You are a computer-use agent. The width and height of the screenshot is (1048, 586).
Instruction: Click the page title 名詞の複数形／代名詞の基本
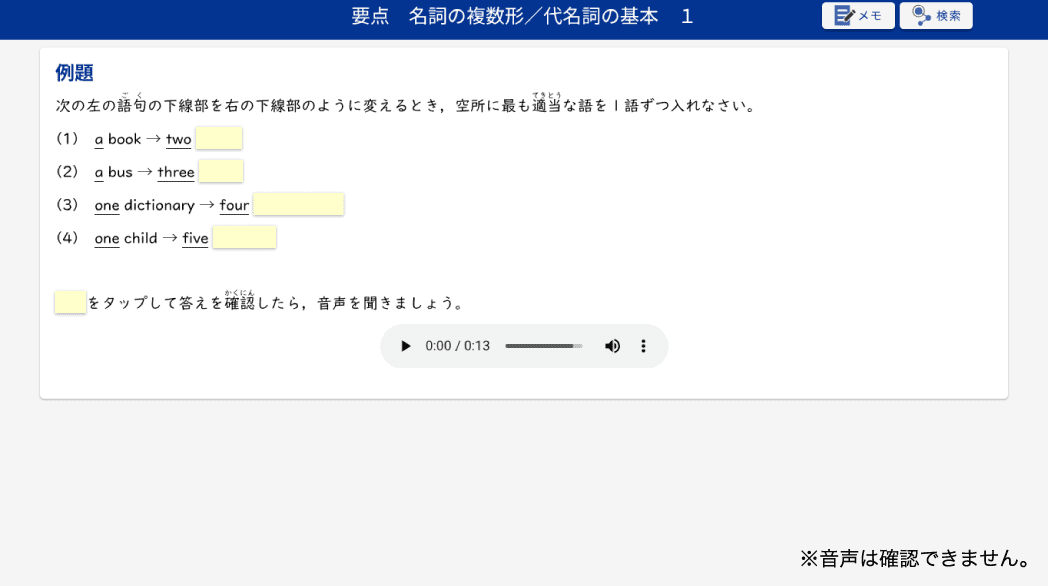tap(533, 16)
